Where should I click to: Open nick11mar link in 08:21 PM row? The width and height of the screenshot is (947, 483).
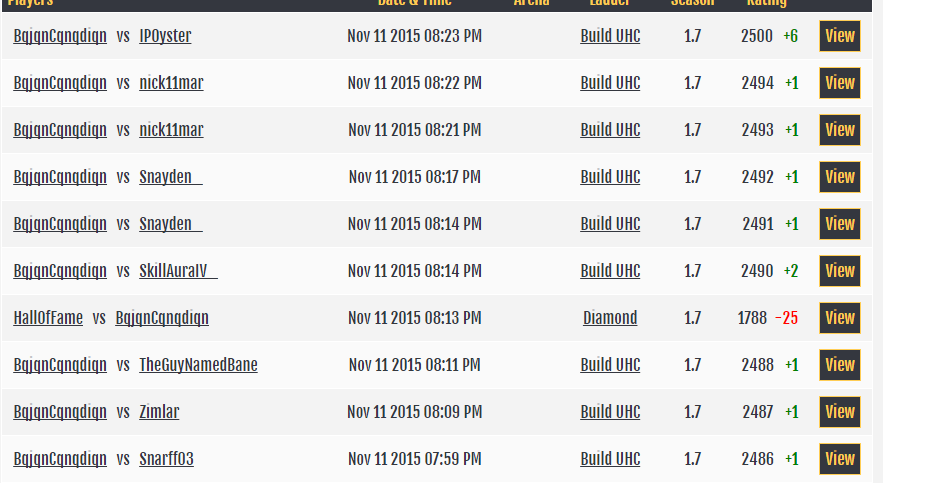(171, 130)
